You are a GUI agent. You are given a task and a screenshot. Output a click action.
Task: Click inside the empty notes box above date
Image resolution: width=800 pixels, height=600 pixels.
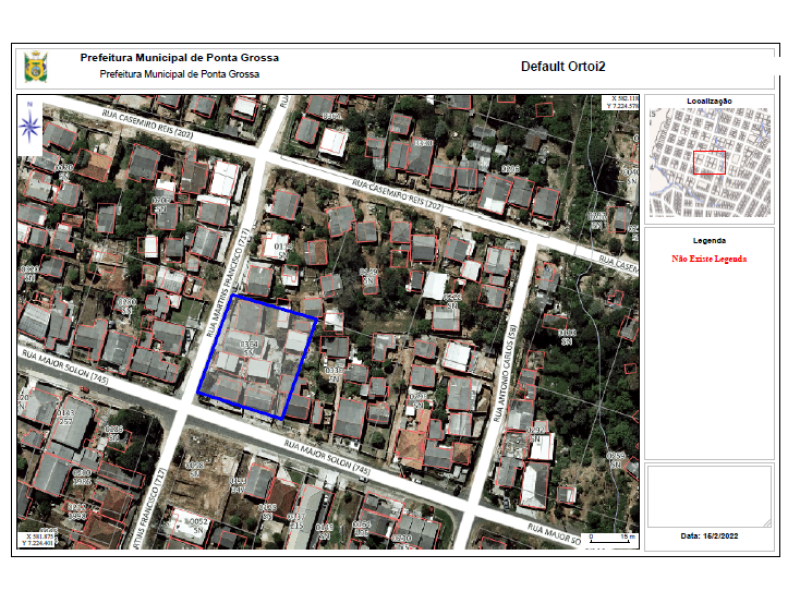(x=708, y=495)
